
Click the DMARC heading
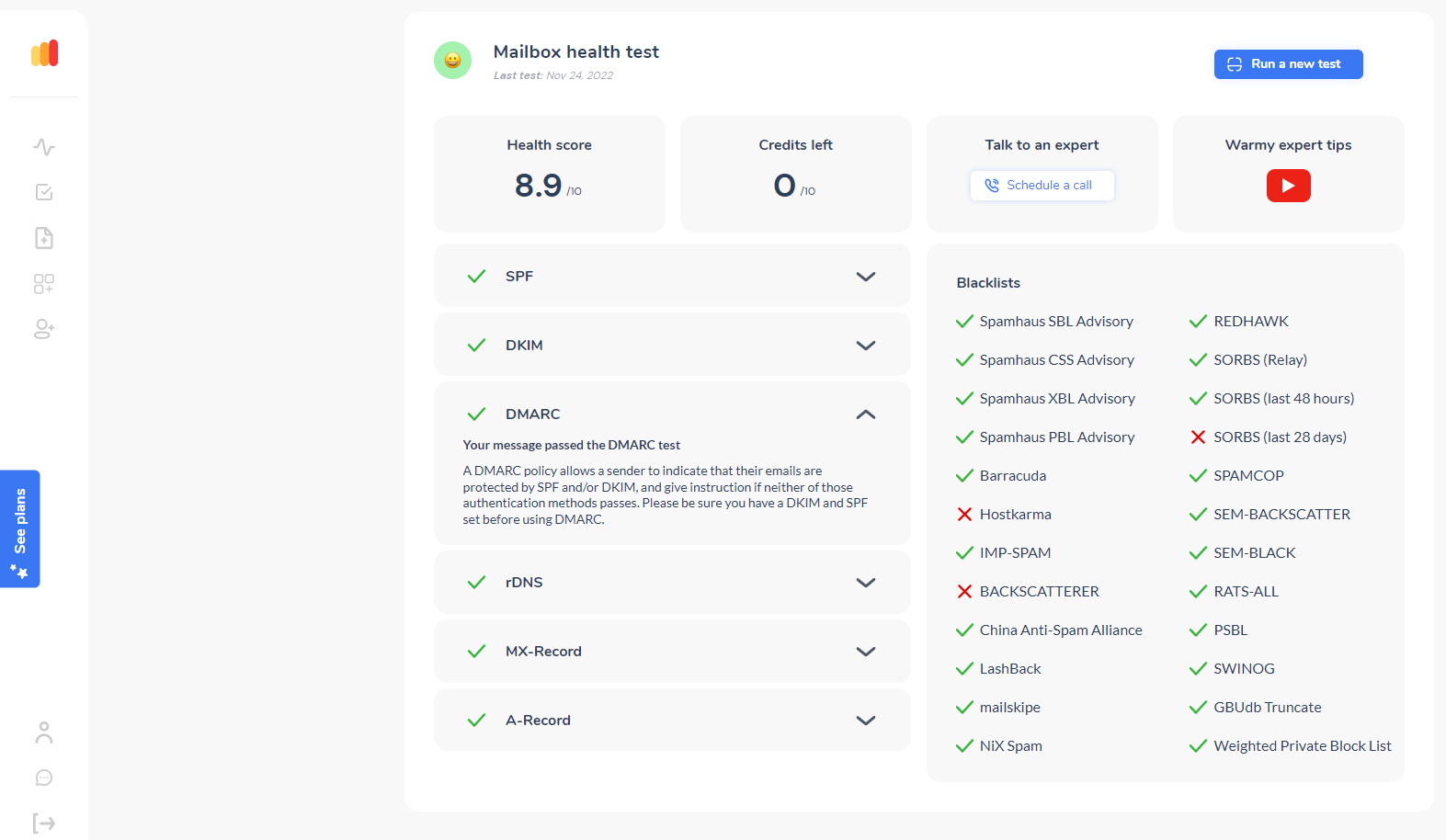532,414
